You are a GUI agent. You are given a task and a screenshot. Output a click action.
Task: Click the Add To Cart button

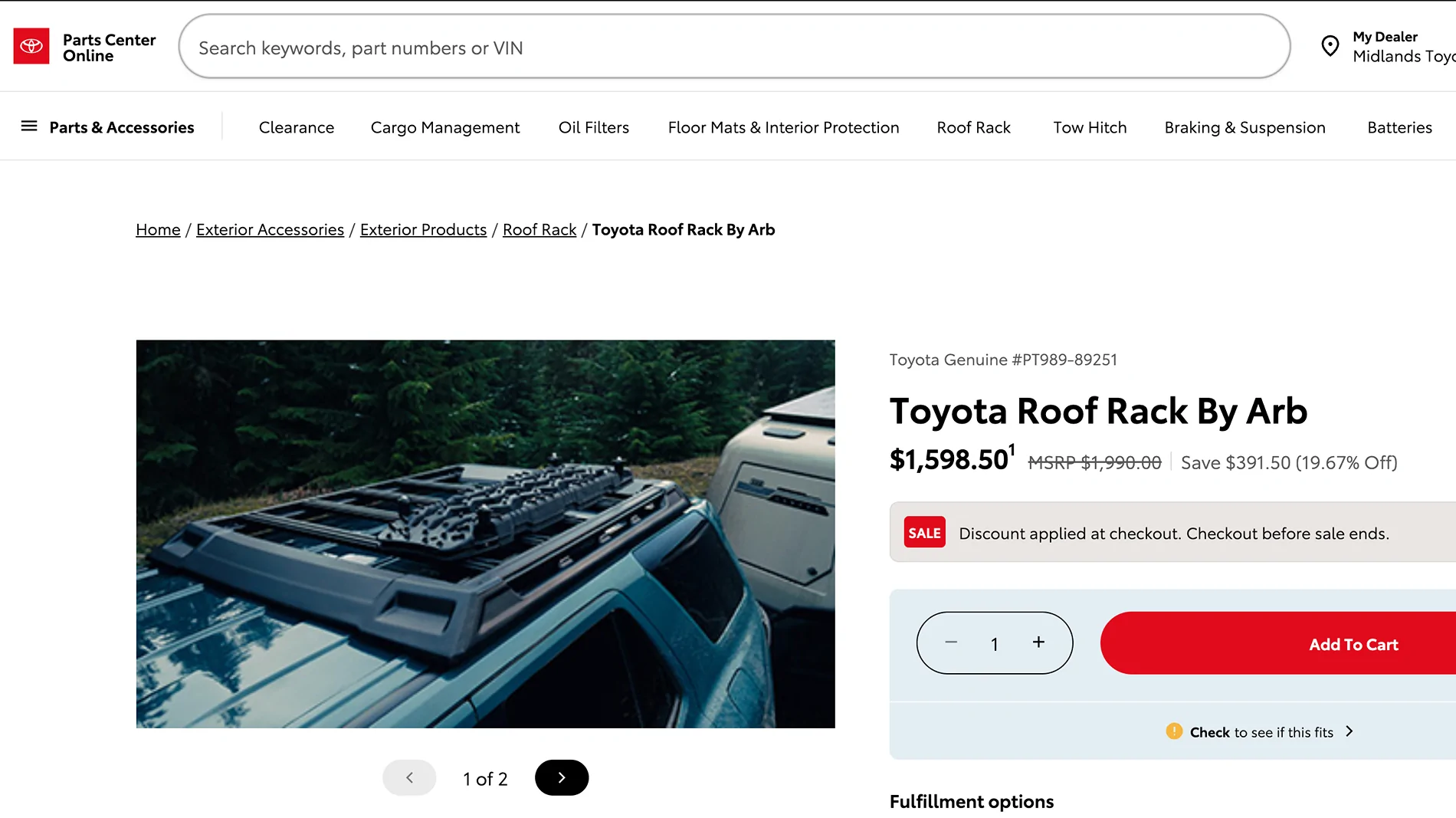click(x=1278, y=643)
